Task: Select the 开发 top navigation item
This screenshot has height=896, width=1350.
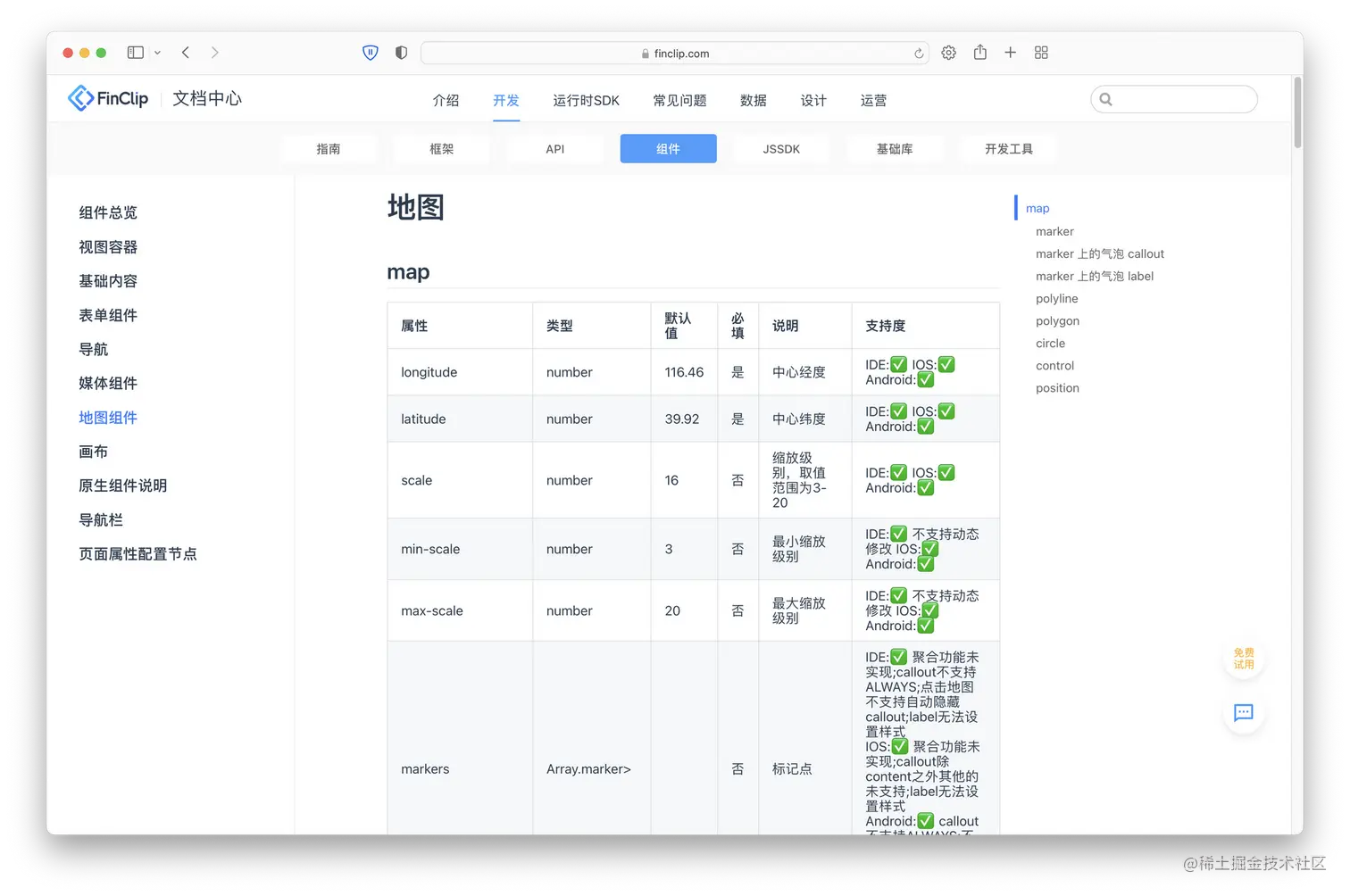Action: (506, 100)
